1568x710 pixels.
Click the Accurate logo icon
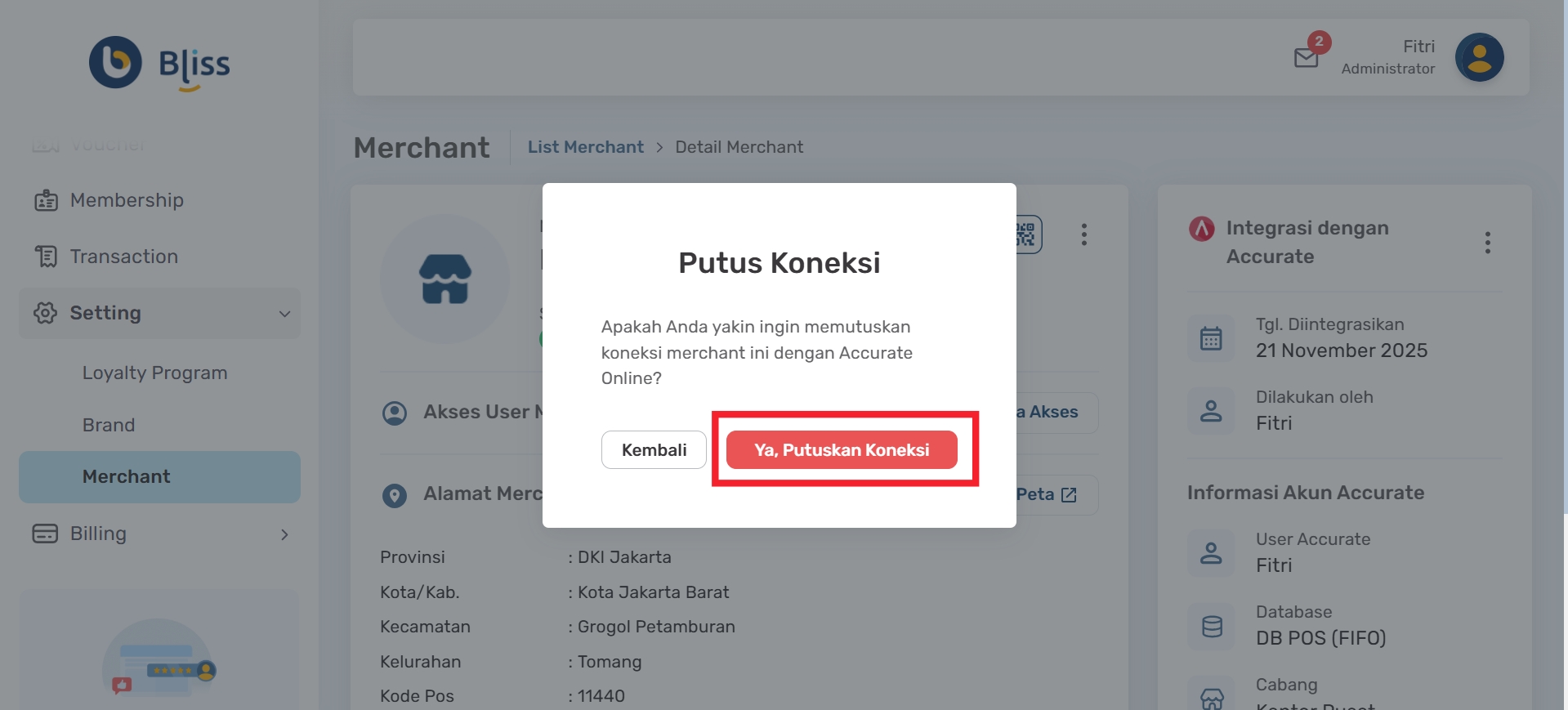1201,229
